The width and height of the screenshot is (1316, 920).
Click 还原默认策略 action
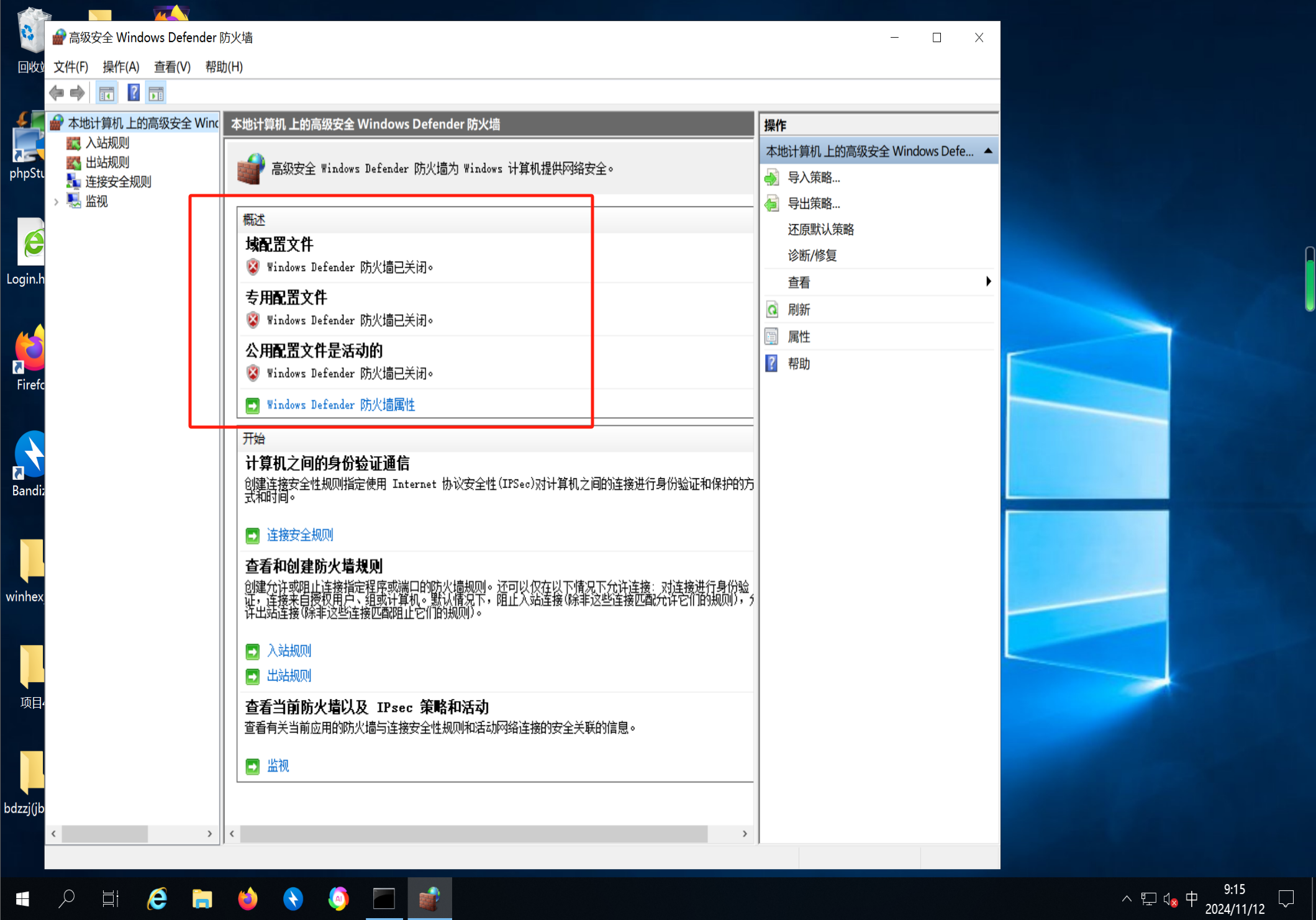pos(820,230)
